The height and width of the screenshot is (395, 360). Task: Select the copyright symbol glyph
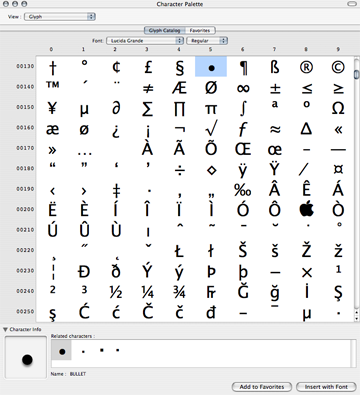[x=338, y=67]
